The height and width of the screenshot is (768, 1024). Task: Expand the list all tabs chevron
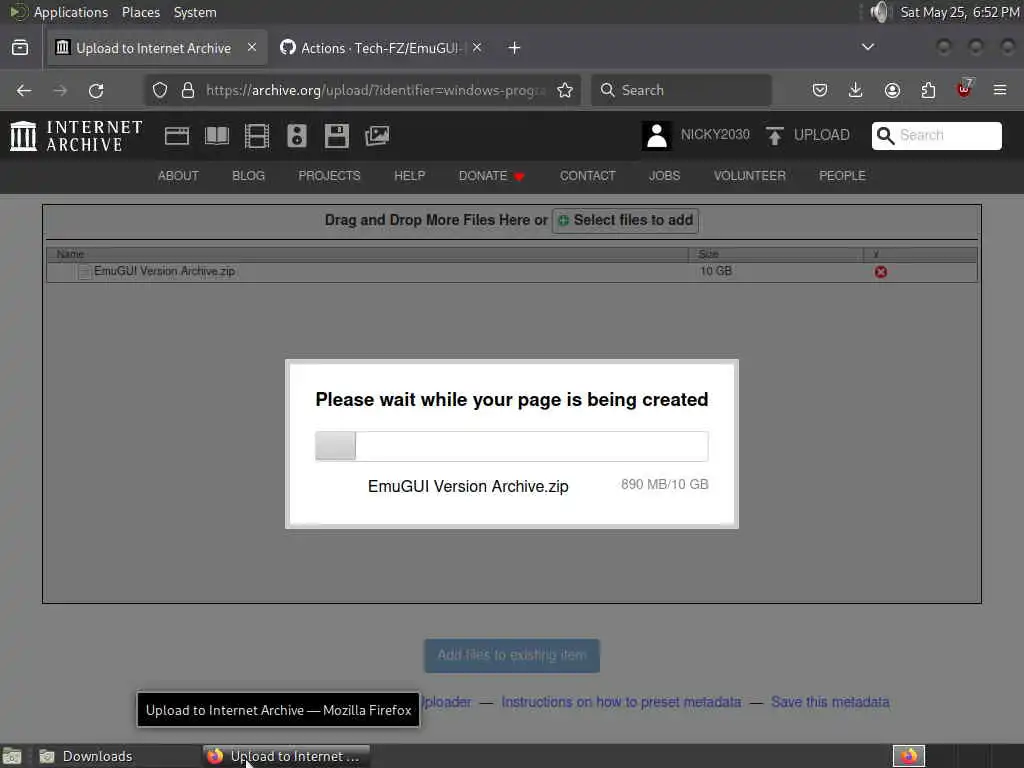tap(868, 47)
